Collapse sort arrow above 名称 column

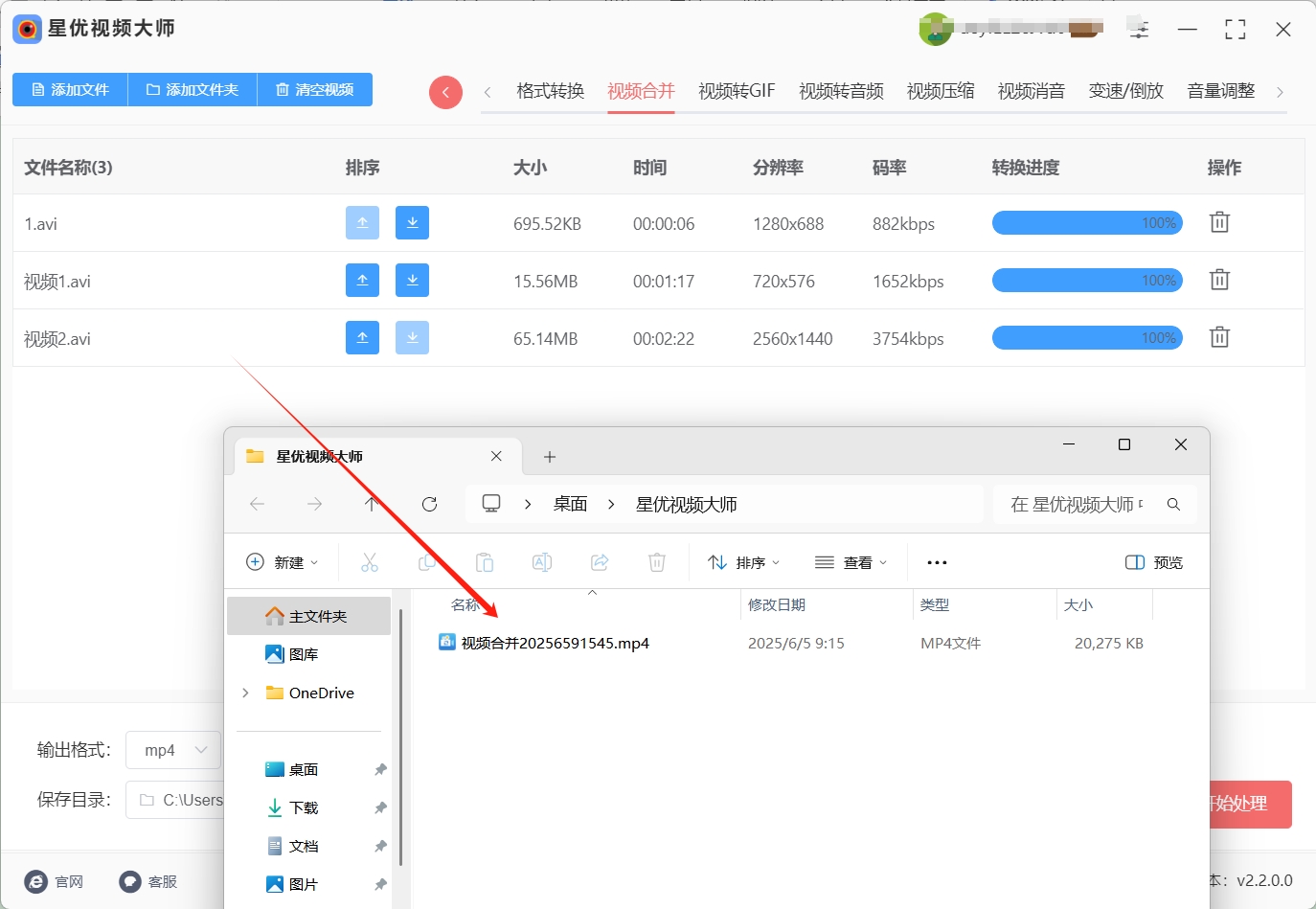pyautogui.click(x=592, y=593)
